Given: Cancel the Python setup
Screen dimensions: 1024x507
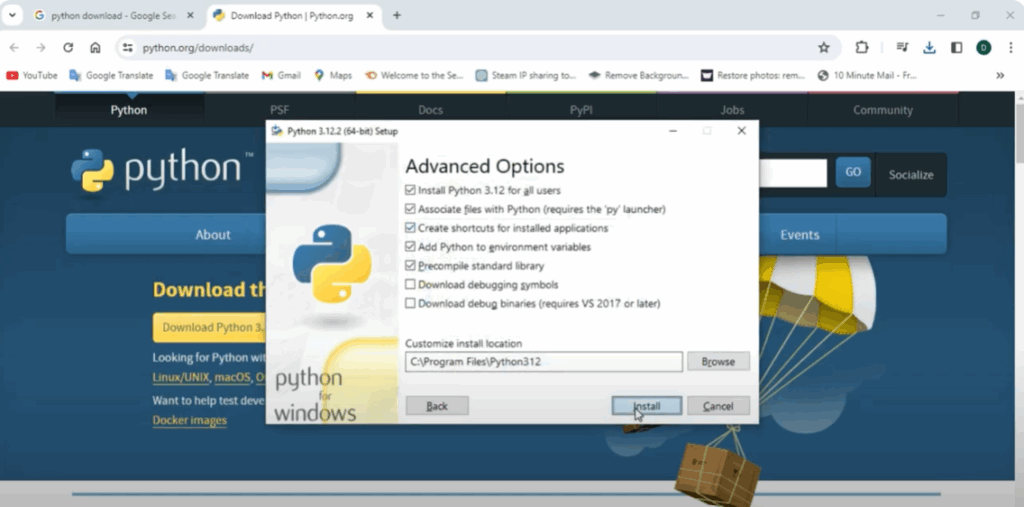Looking at the screenshot, I should tap(718, 406).
